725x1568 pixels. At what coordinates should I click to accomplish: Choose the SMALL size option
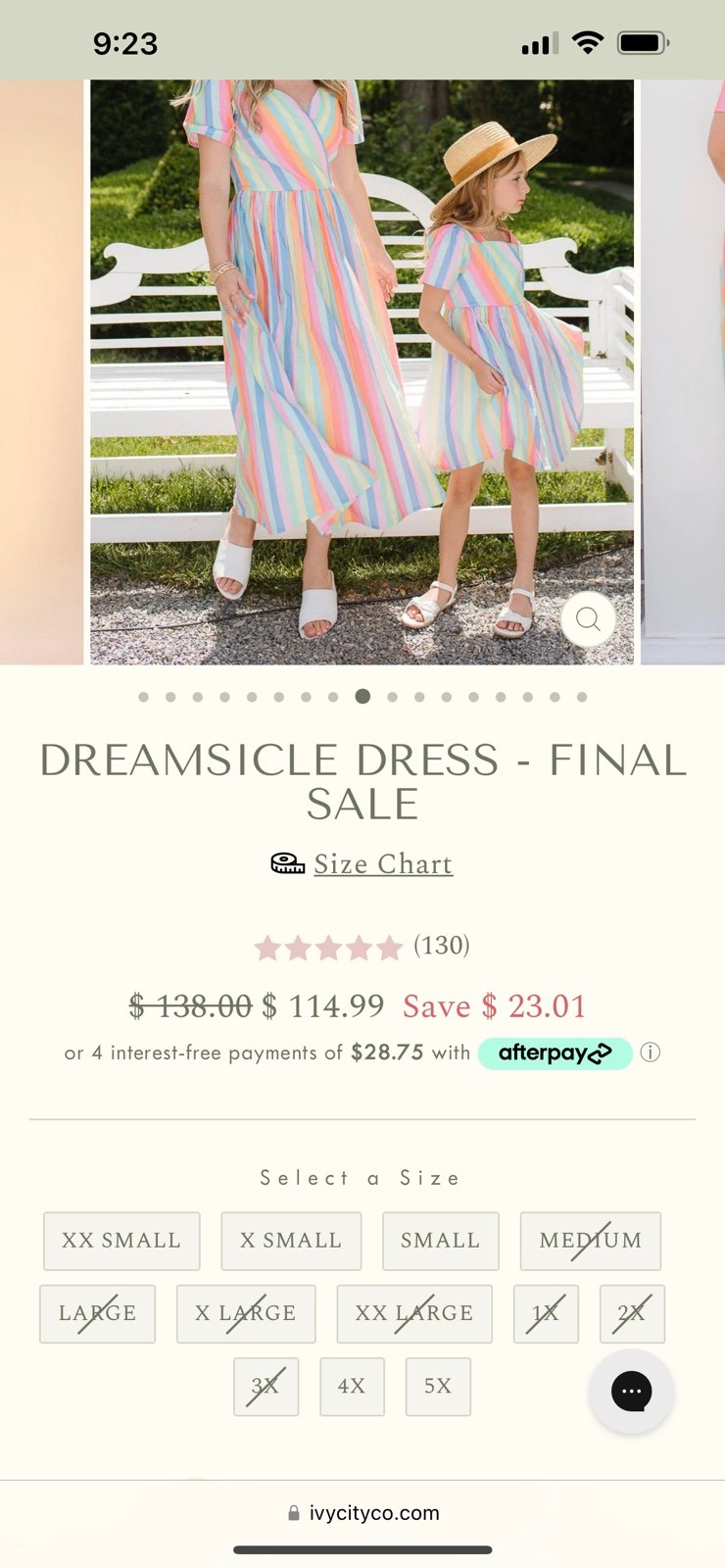[x=441, y=1241]
